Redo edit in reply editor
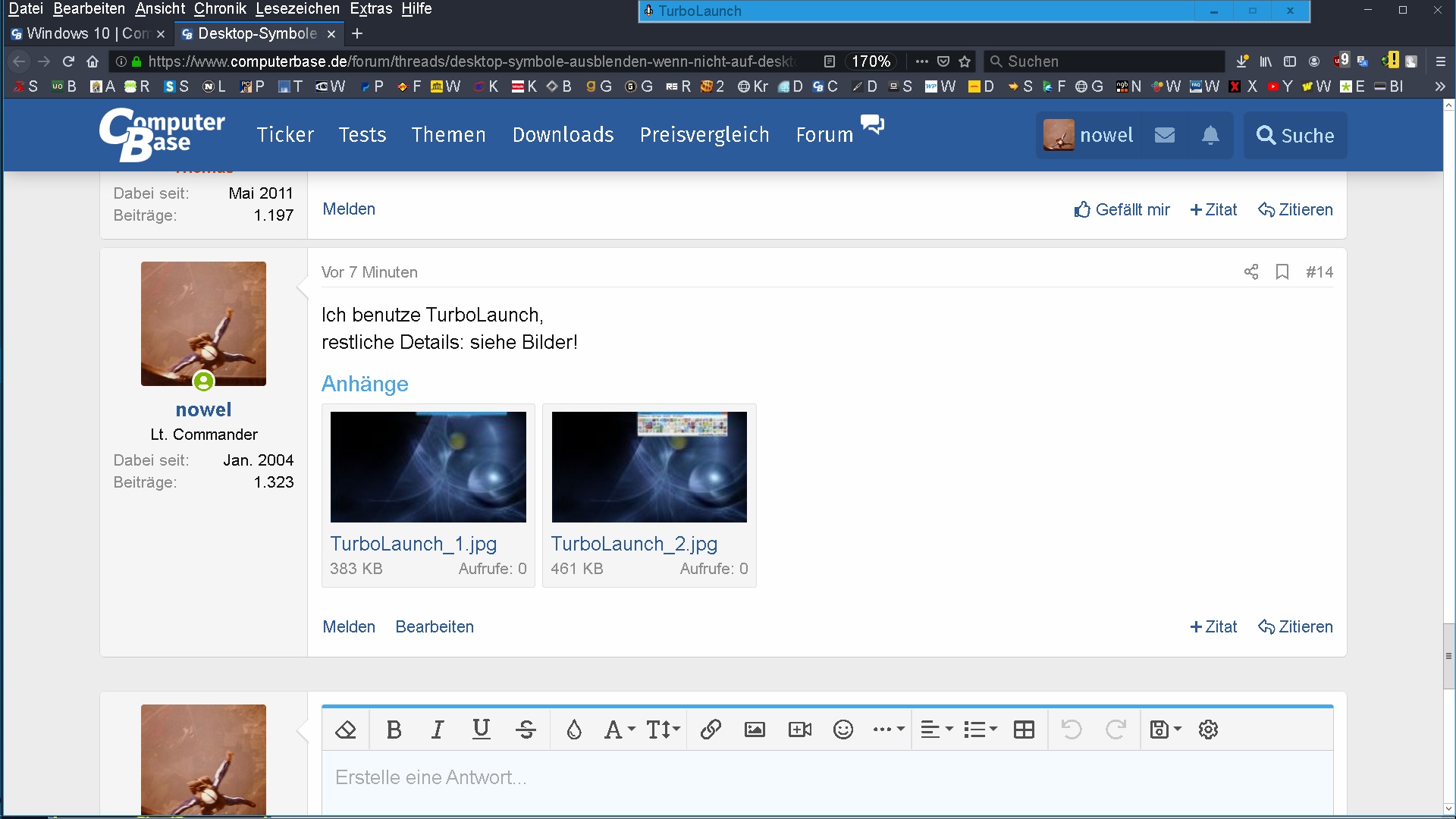 [x=1116, y=730]
